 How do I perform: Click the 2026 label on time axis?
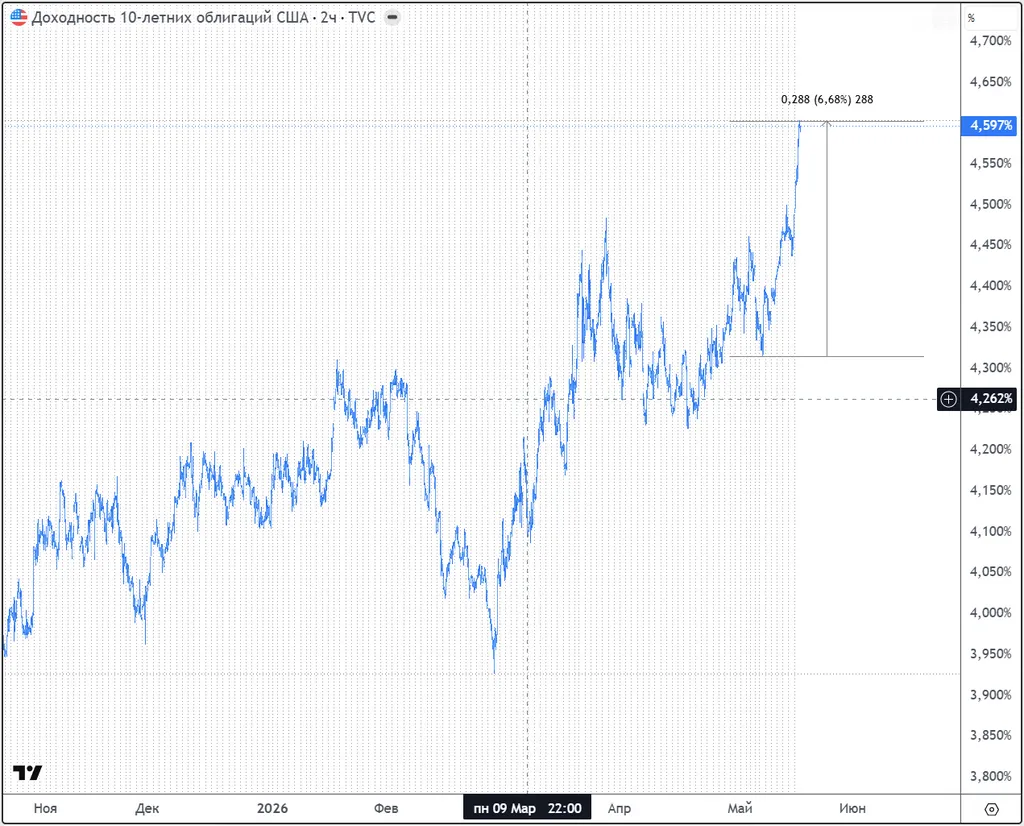(x=272, y=808)
